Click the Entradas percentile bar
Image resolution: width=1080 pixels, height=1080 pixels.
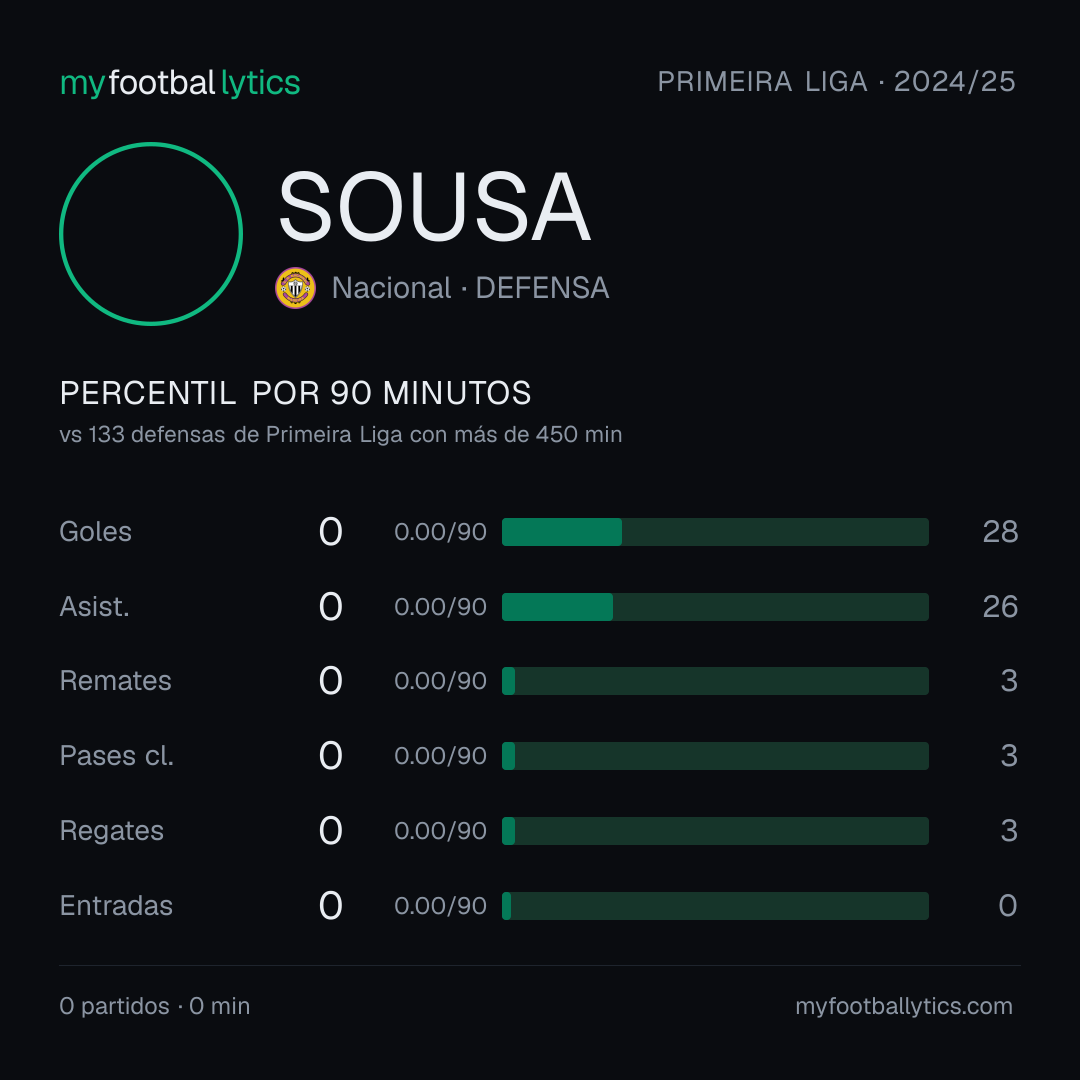coord(715,906)
